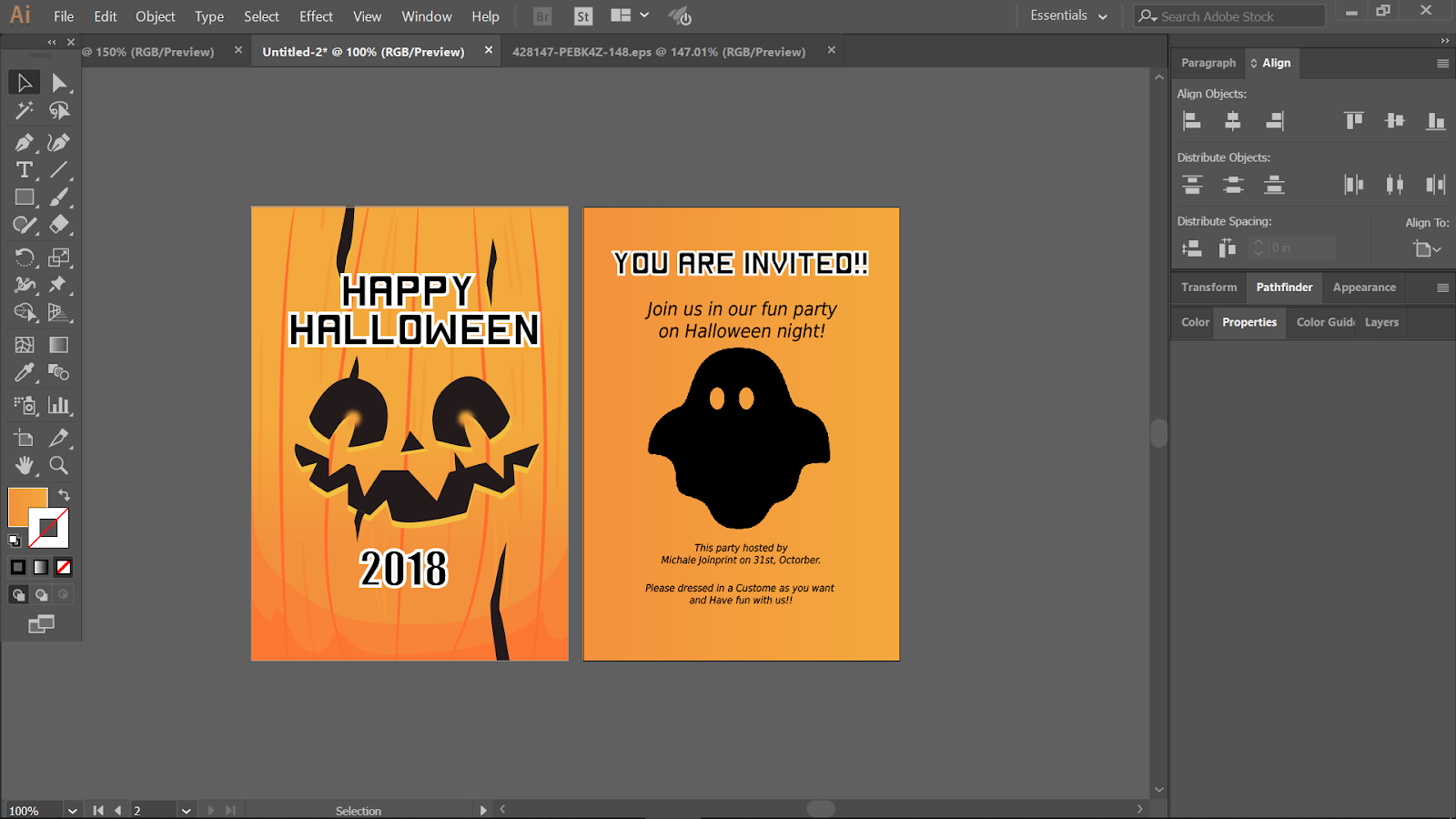Open Adobe Bridge via Br icon

(542, 16)
